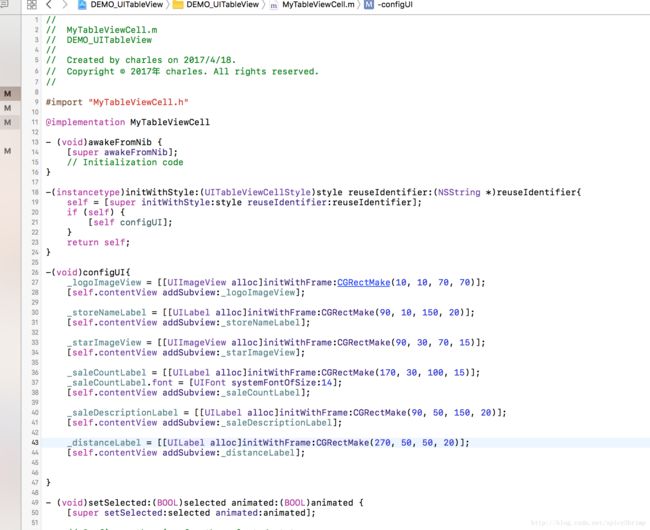Click "[super awakeFromNib];" on line 14

122,152
